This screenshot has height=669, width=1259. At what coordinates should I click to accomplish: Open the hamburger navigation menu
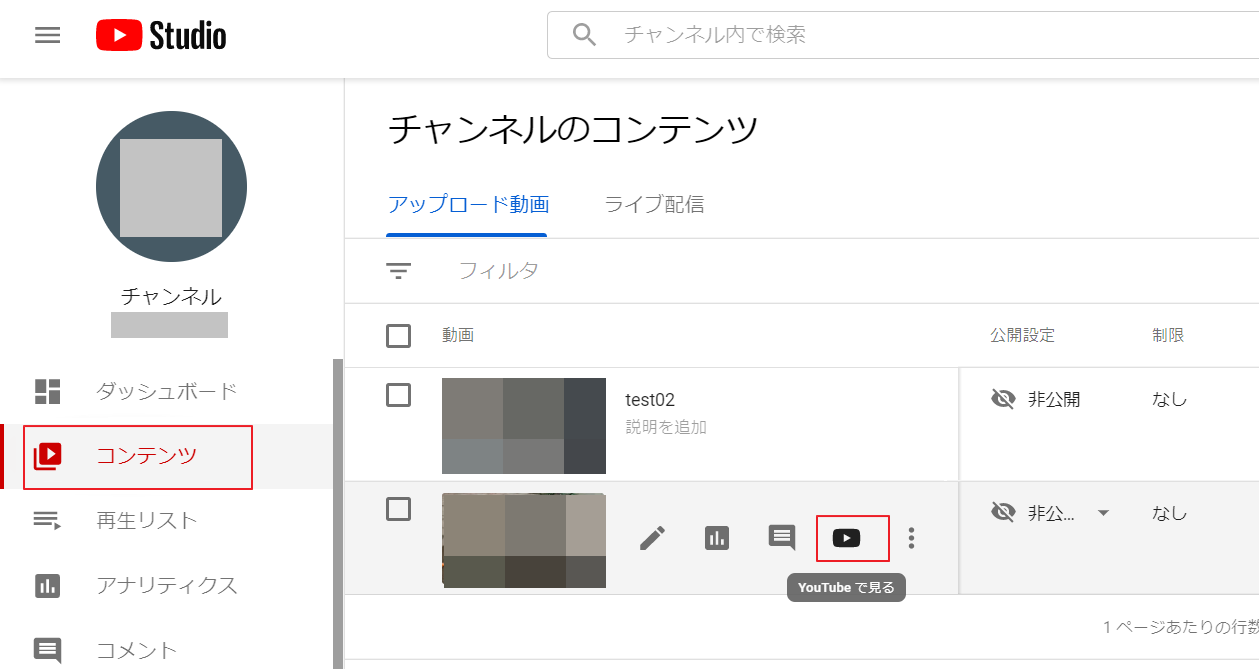pos(47,35)
